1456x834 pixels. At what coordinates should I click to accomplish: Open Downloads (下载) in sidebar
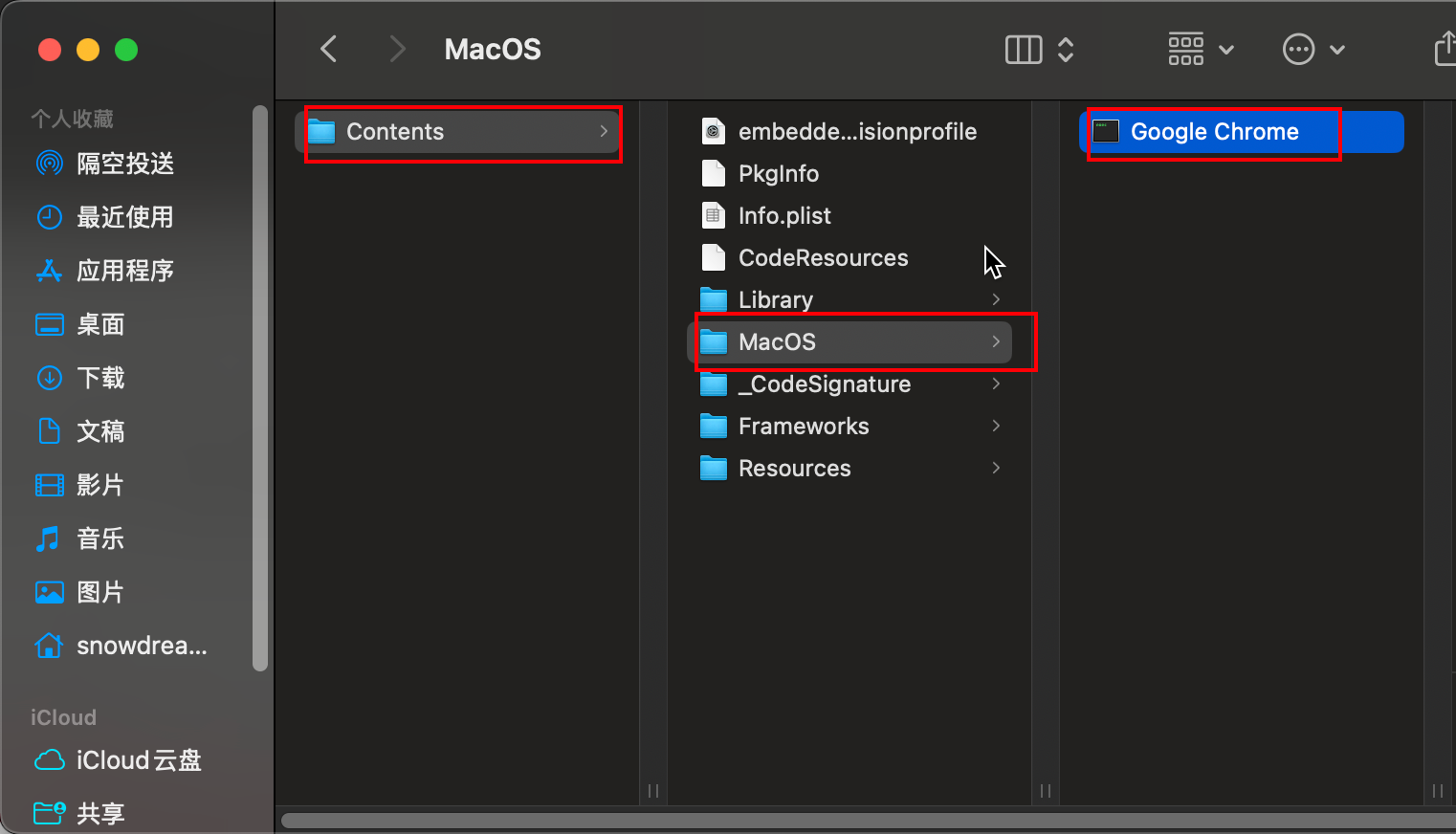(99, 378)
